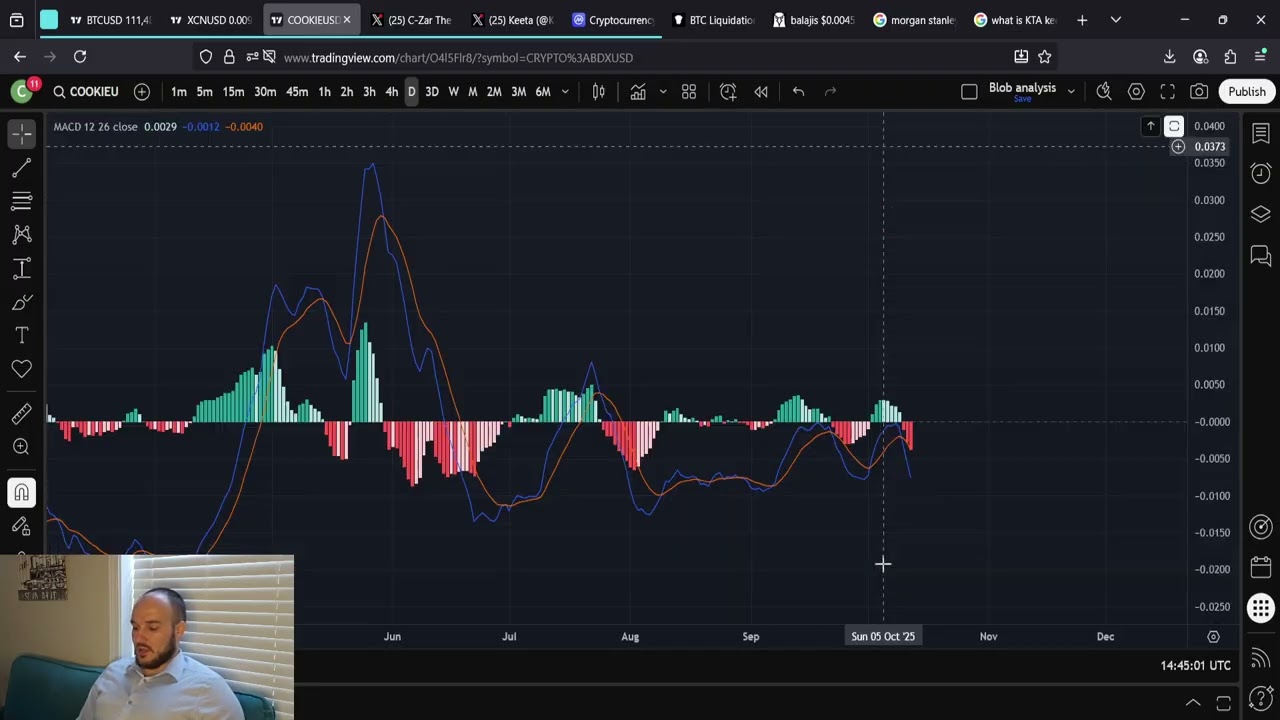The height and width of the screenshot is (720, 1280).
Task: Activate the zoom in tool
Action: tap(21, 447)
